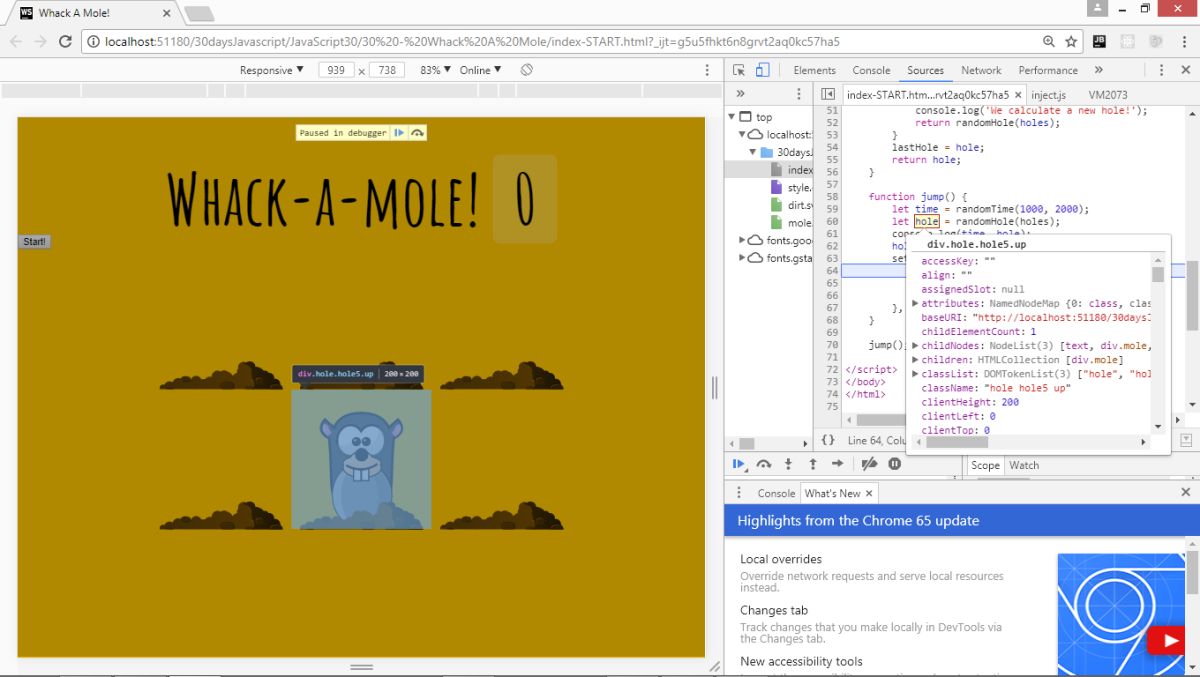Click the rotate viewport icon

click(x=527, y=70)
